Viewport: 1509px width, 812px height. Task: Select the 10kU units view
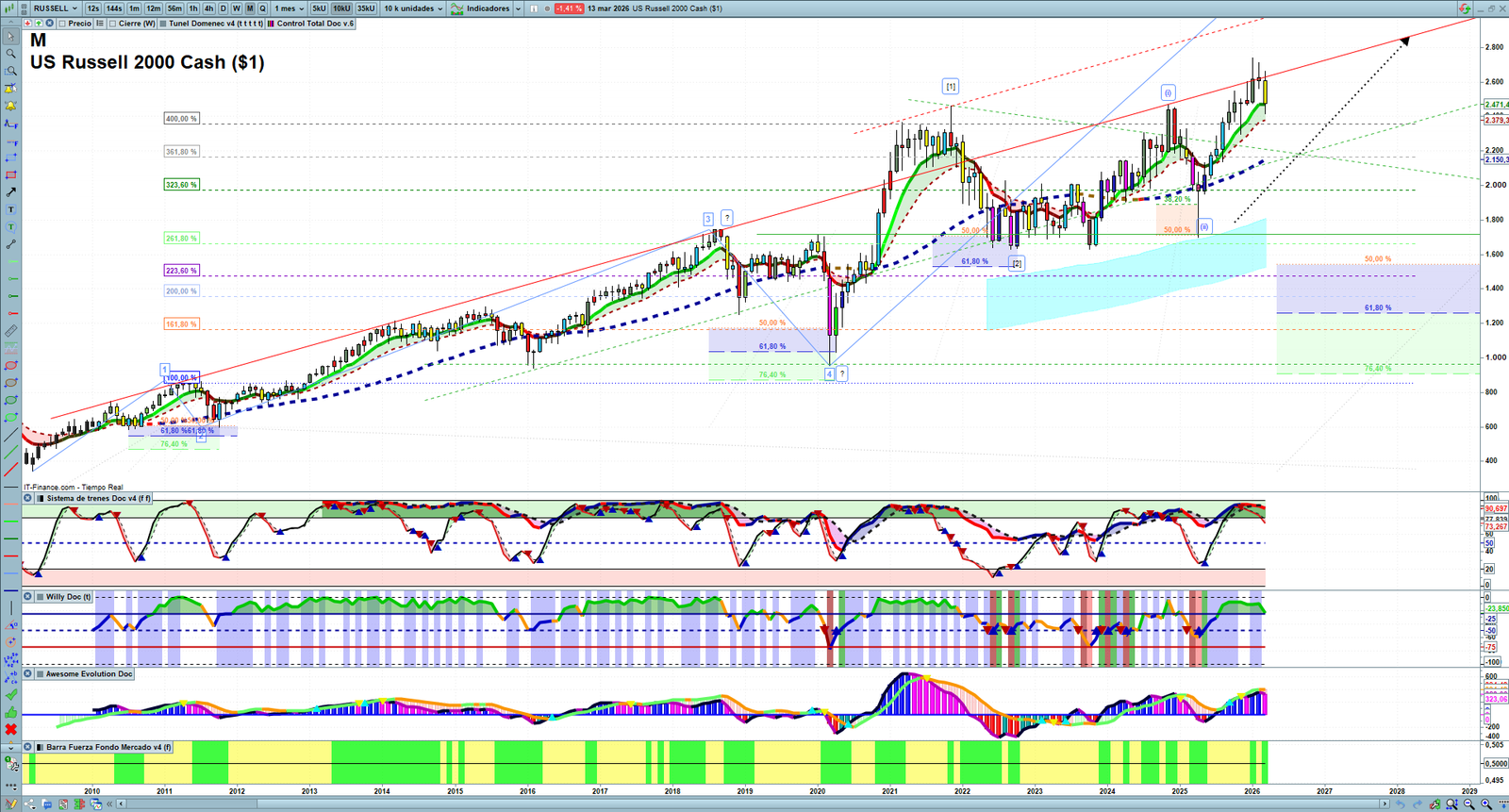point(341,8)
